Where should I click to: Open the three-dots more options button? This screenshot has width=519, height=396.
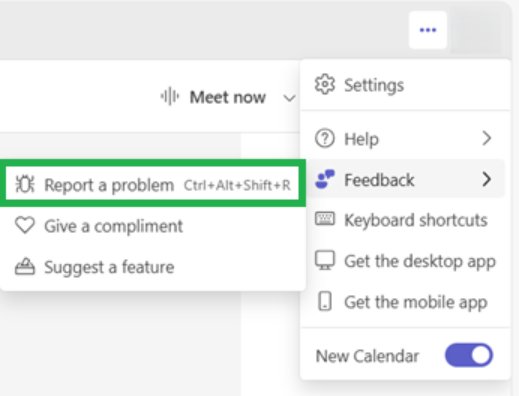[428, 30]
